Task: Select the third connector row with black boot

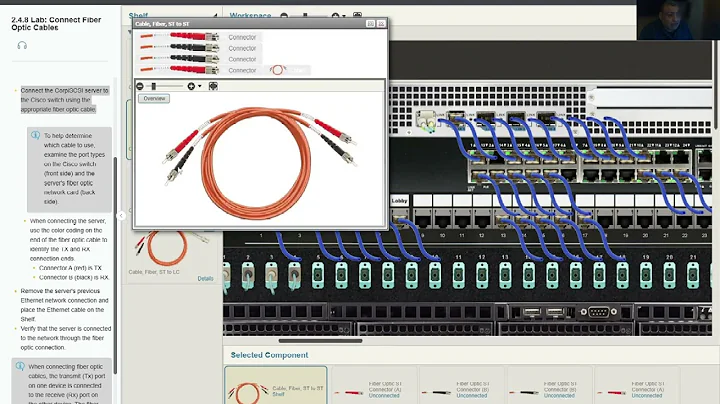Action: pos(200,59)
